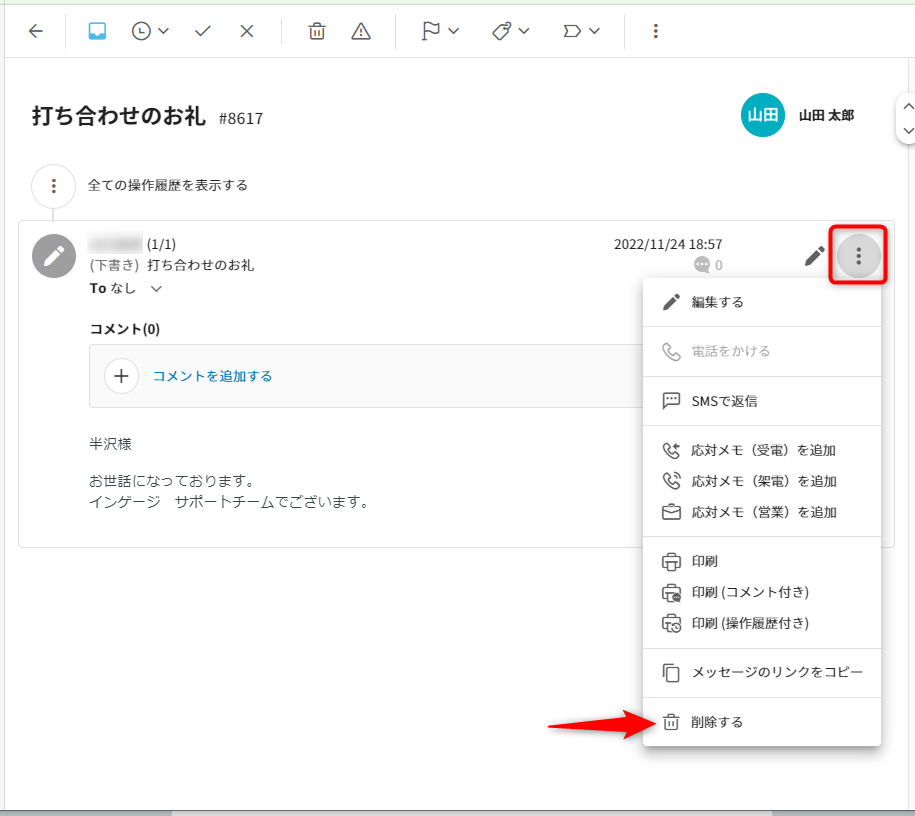
Task: Click the pencil edit icon beside date
Action: [815, 256]
